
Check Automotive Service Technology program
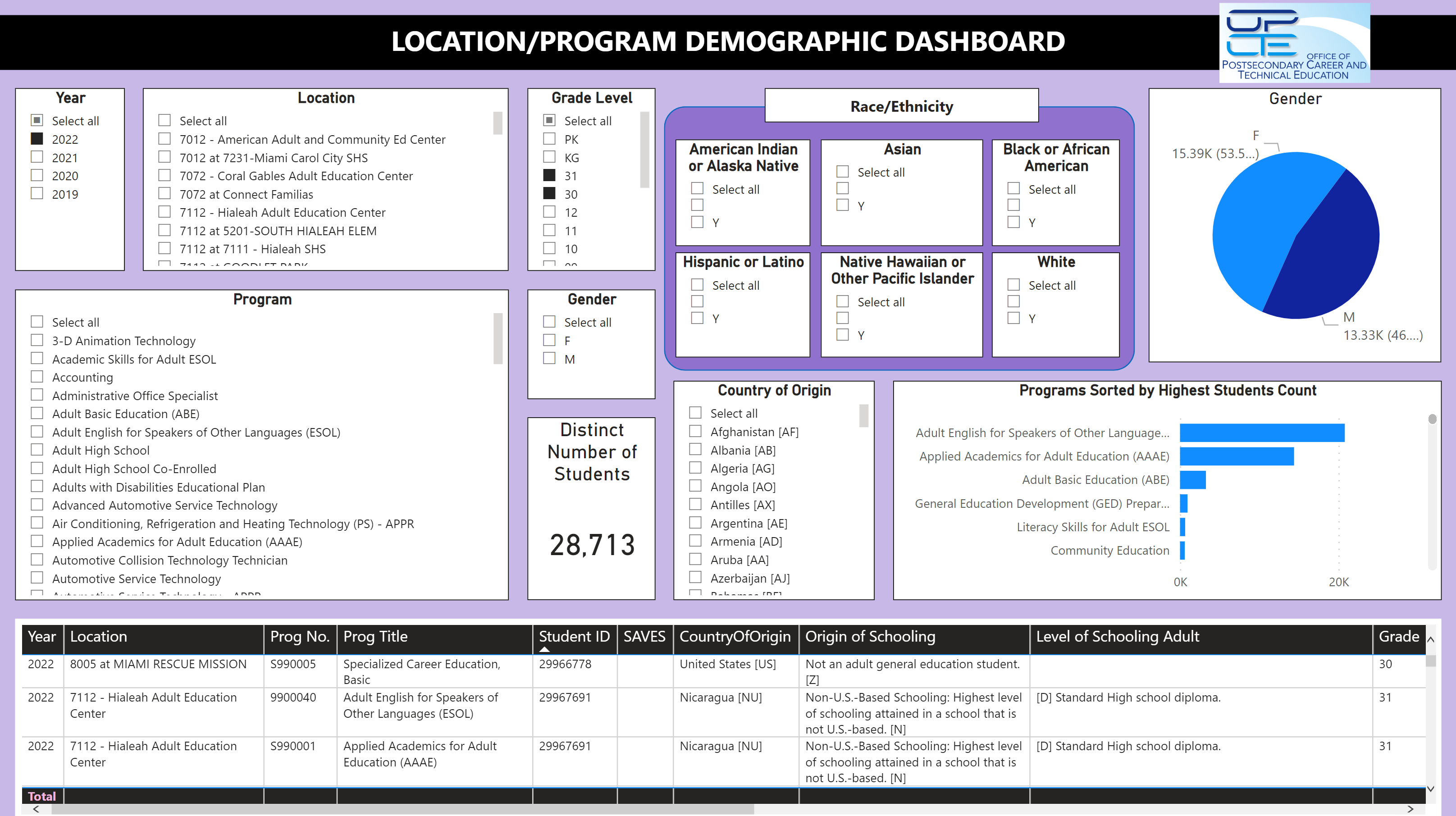coord(37,578)
